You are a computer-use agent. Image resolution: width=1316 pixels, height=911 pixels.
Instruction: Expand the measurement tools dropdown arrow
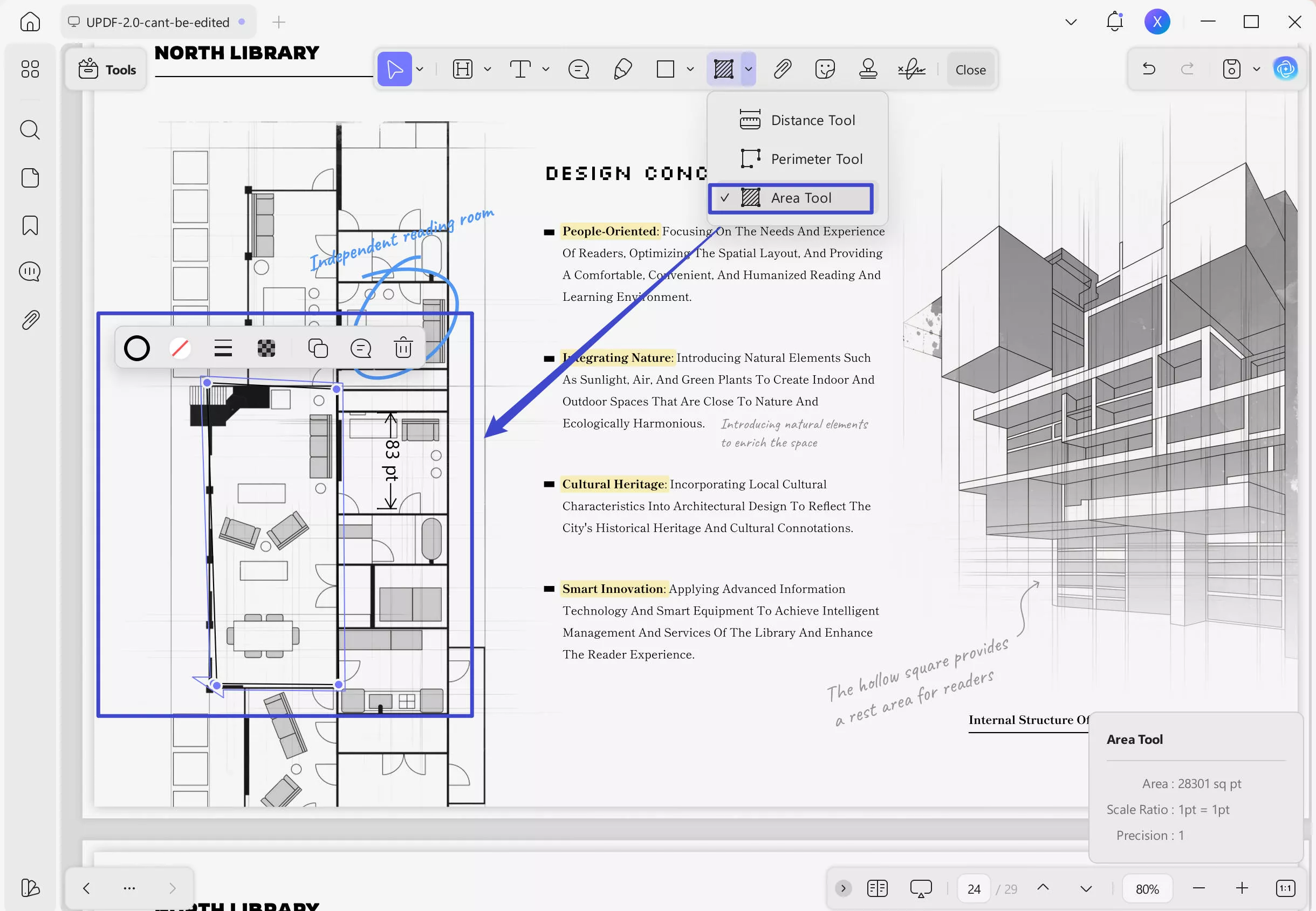click(749, 69)
